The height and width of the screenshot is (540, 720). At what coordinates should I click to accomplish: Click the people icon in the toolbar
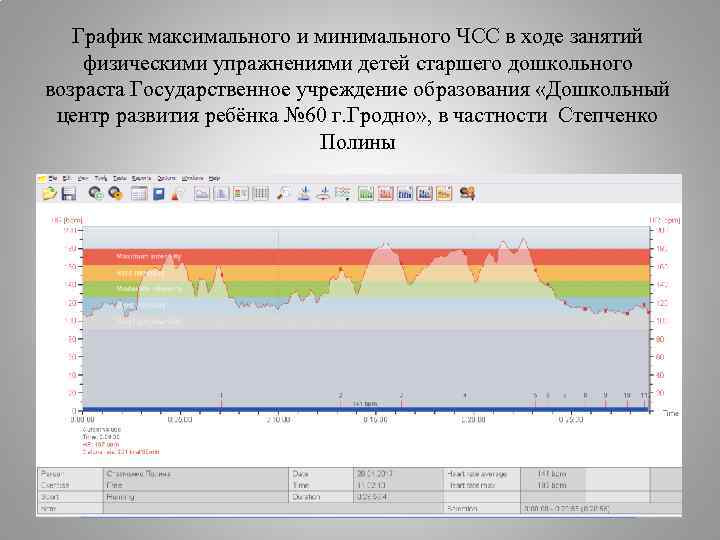[467, 193]
